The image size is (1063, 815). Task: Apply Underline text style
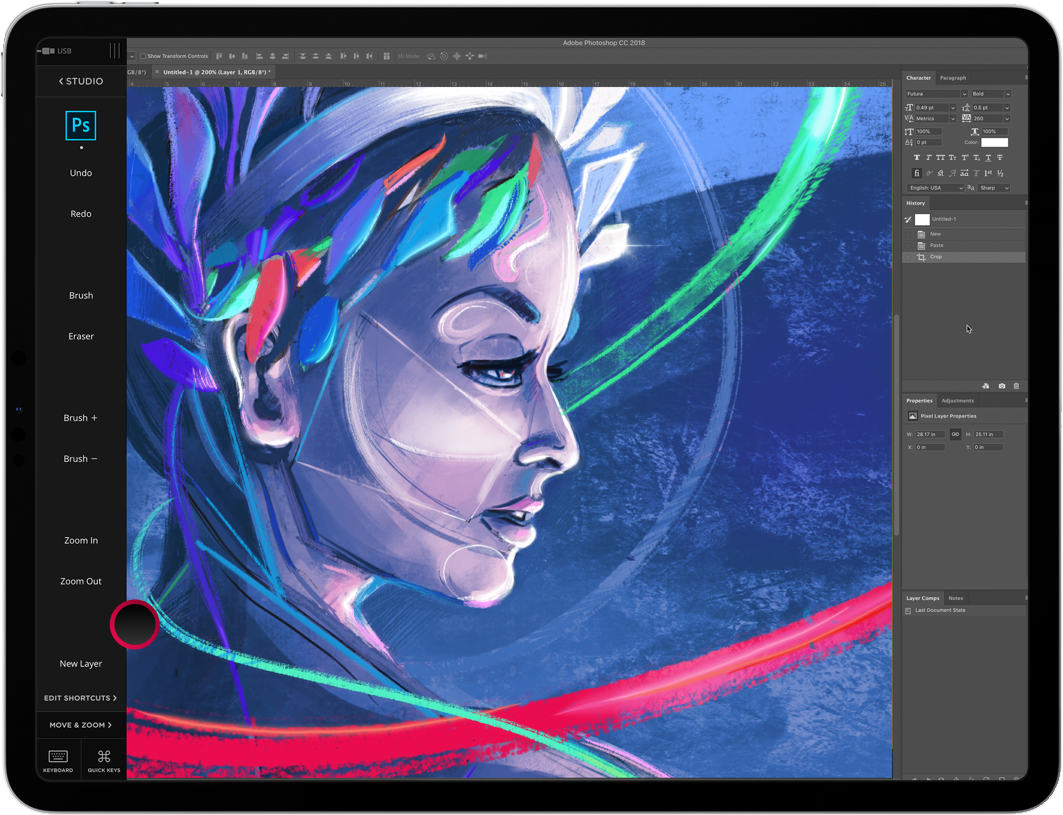coord(988,157)
